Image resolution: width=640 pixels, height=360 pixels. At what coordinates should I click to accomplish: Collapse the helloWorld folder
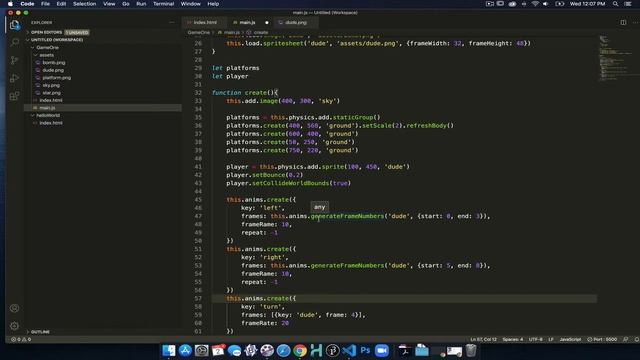click(x=48, y=116)
